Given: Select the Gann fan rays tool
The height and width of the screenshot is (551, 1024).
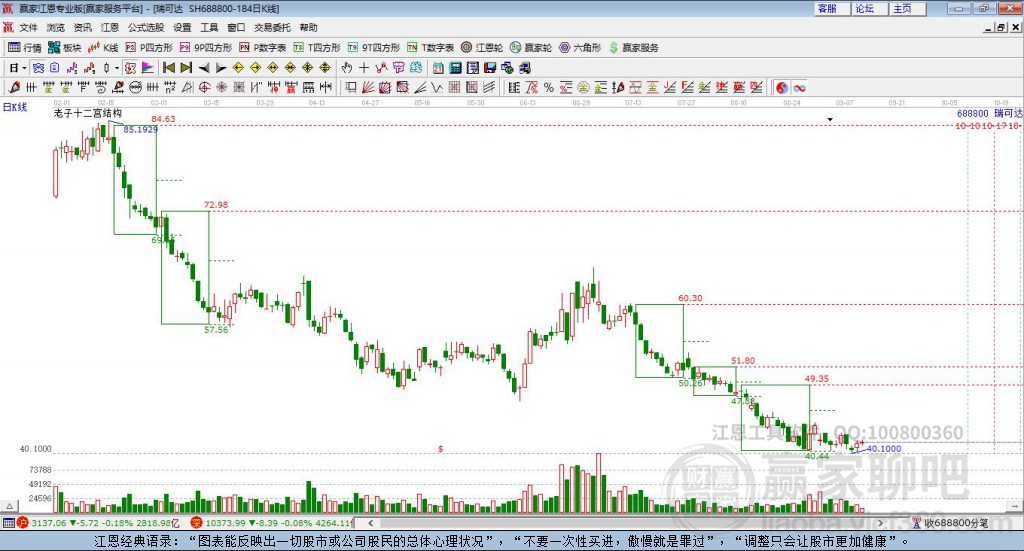Looking at the screenshot, I should (x=367, y=87).
